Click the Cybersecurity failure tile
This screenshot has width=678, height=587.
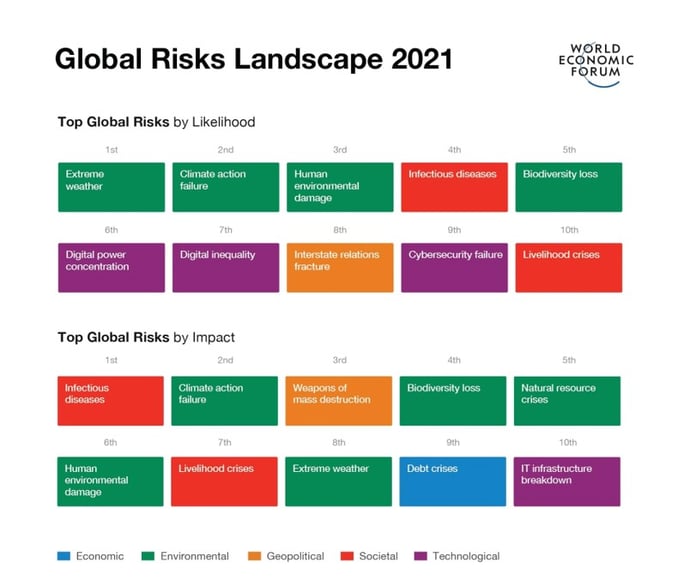pos(454,267)
